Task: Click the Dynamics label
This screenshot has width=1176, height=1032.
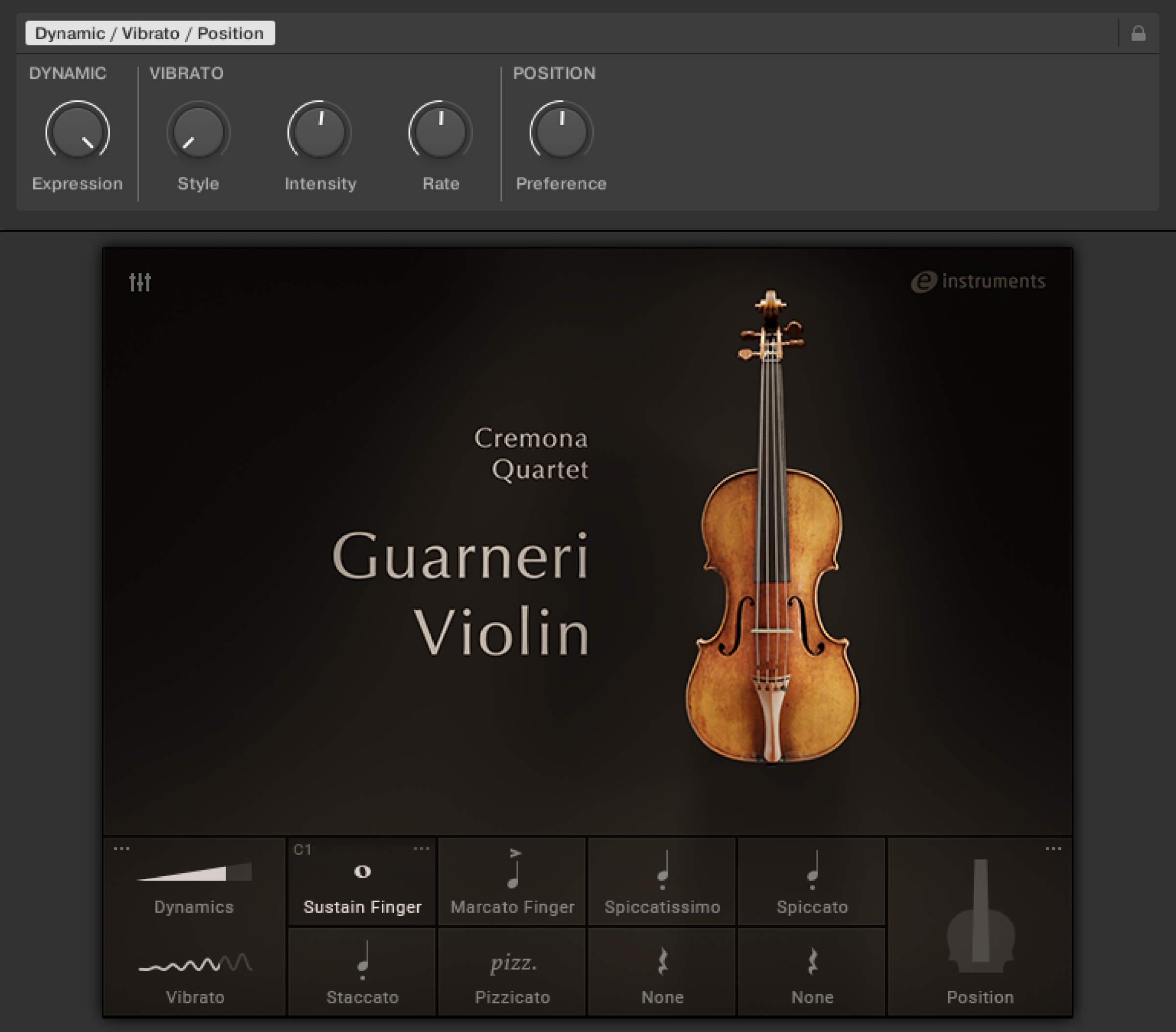Action: 194,907
